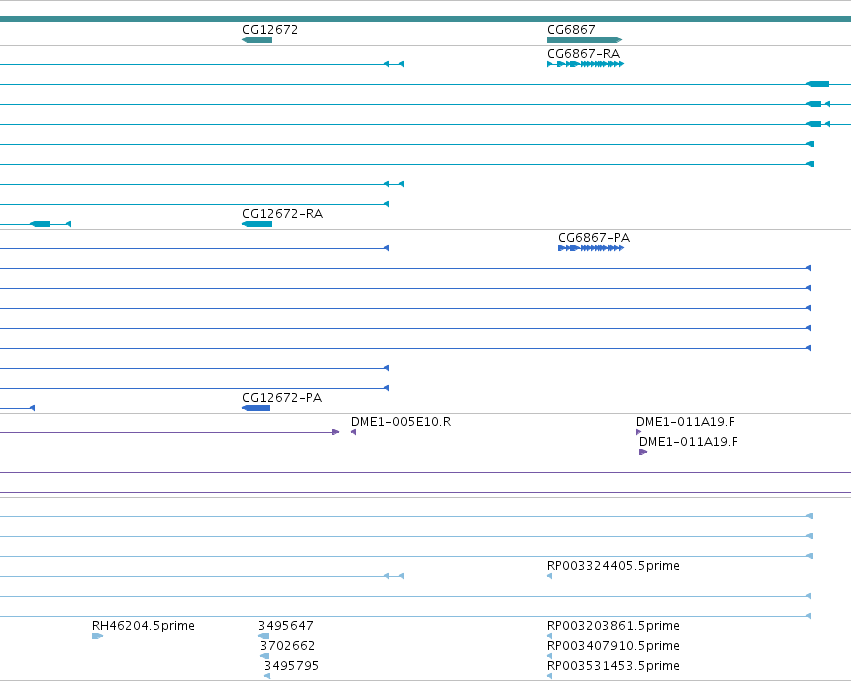
Task: Select the RP003324405.5prime arrow glyph
Action: point(549,576)
